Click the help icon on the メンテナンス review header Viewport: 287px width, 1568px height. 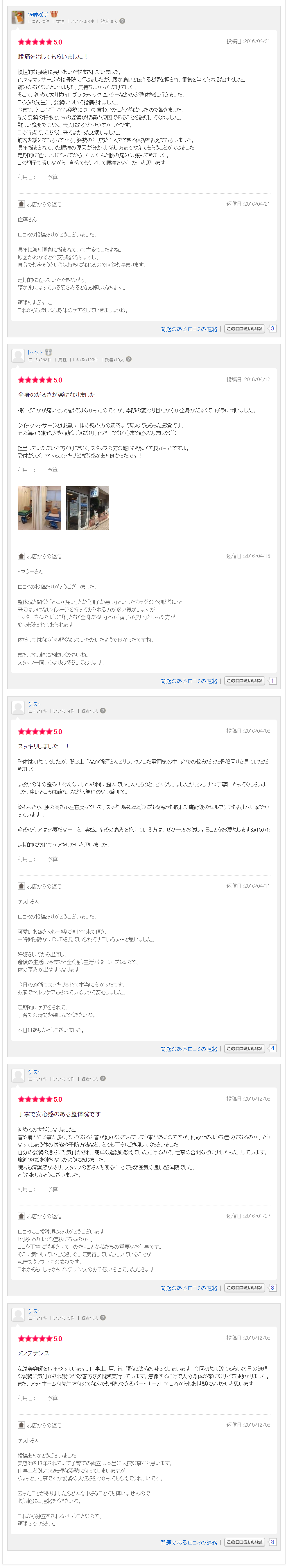tap(103, 1318)
